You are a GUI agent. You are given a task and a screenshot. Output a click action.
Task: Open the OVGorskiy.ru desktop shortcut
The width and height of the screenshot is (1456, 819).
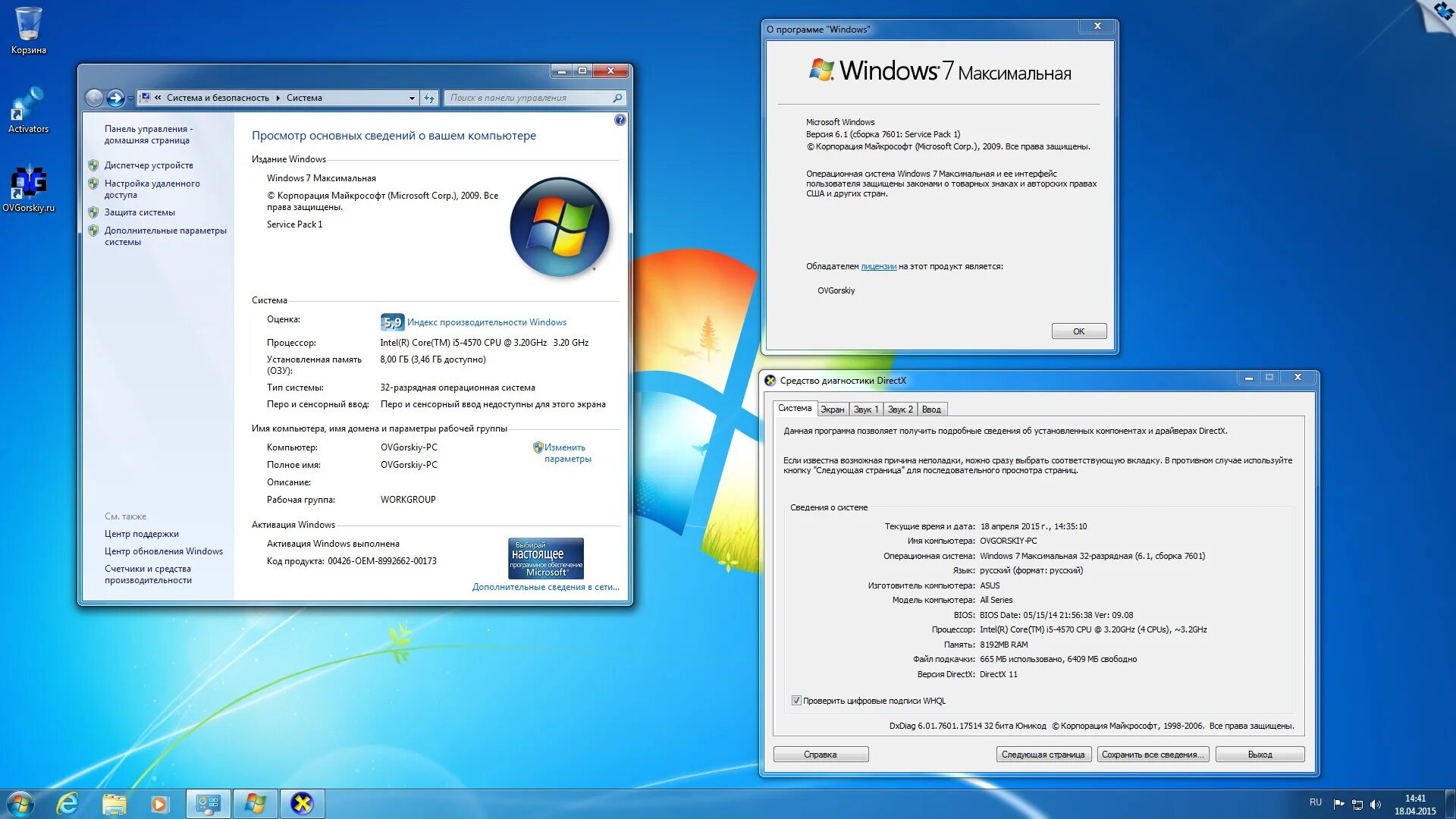pos(29,189)
